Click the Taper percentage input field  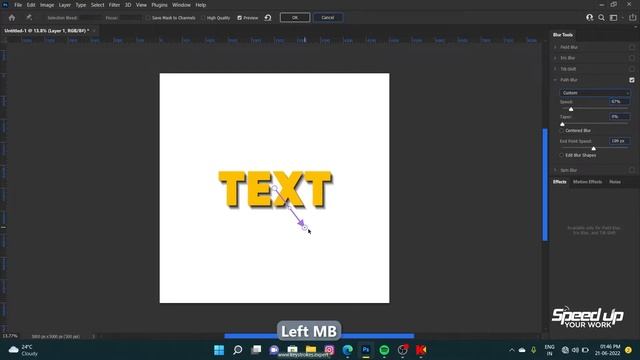click(x=620, y=117)
